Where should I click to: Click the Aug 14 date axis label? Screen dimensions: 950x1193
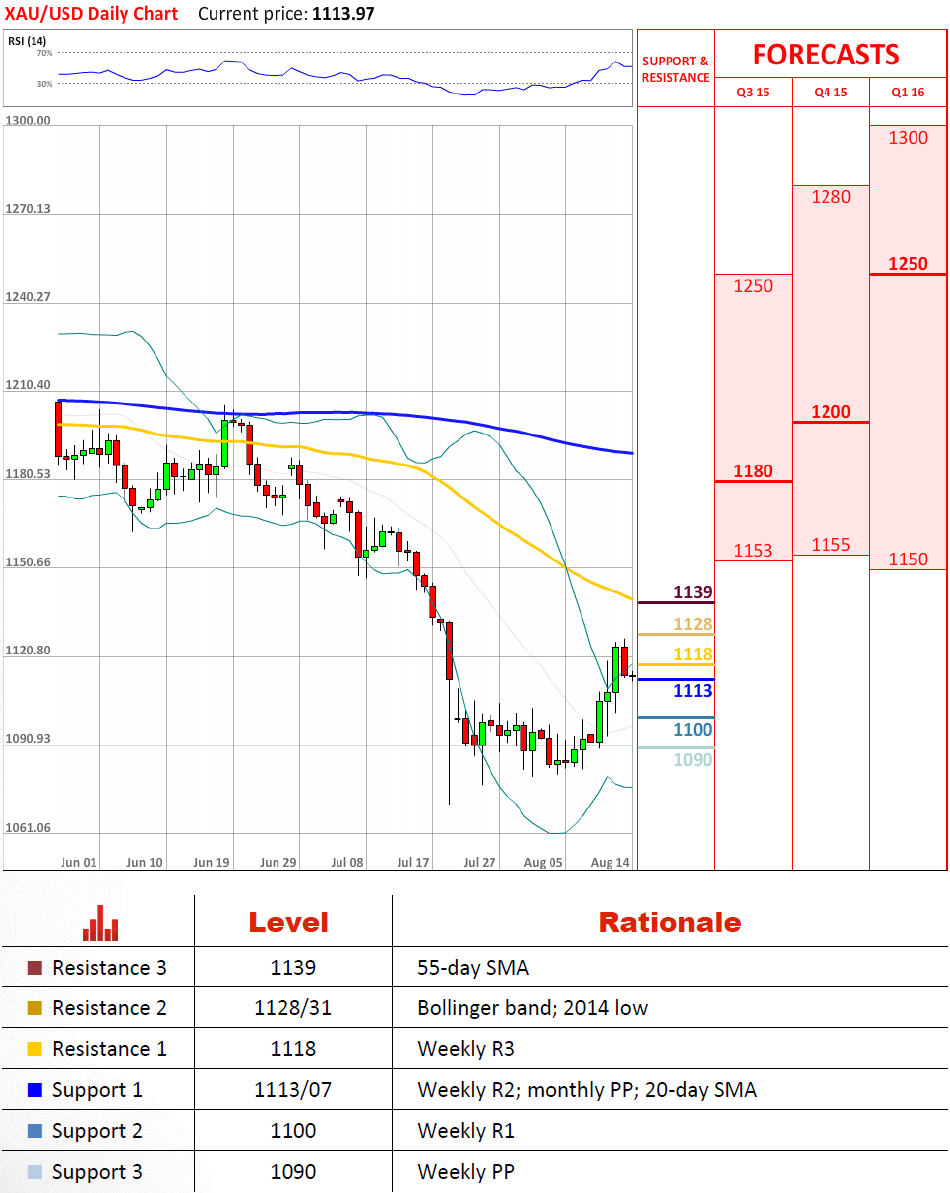610,863
